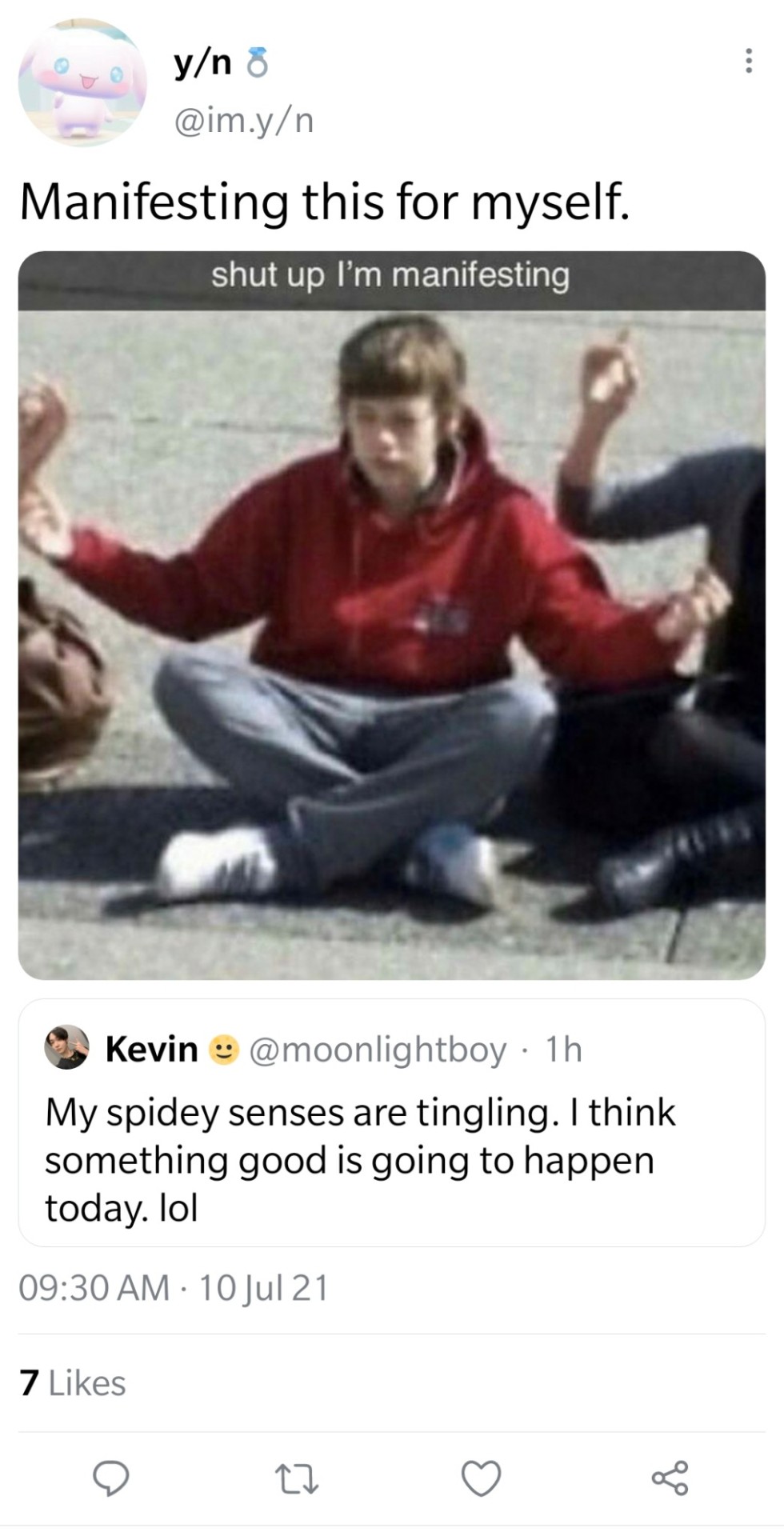Tap the Kevin display name
The height and width of the screenshot is (1536, 784).
[x=152, y=1049]
